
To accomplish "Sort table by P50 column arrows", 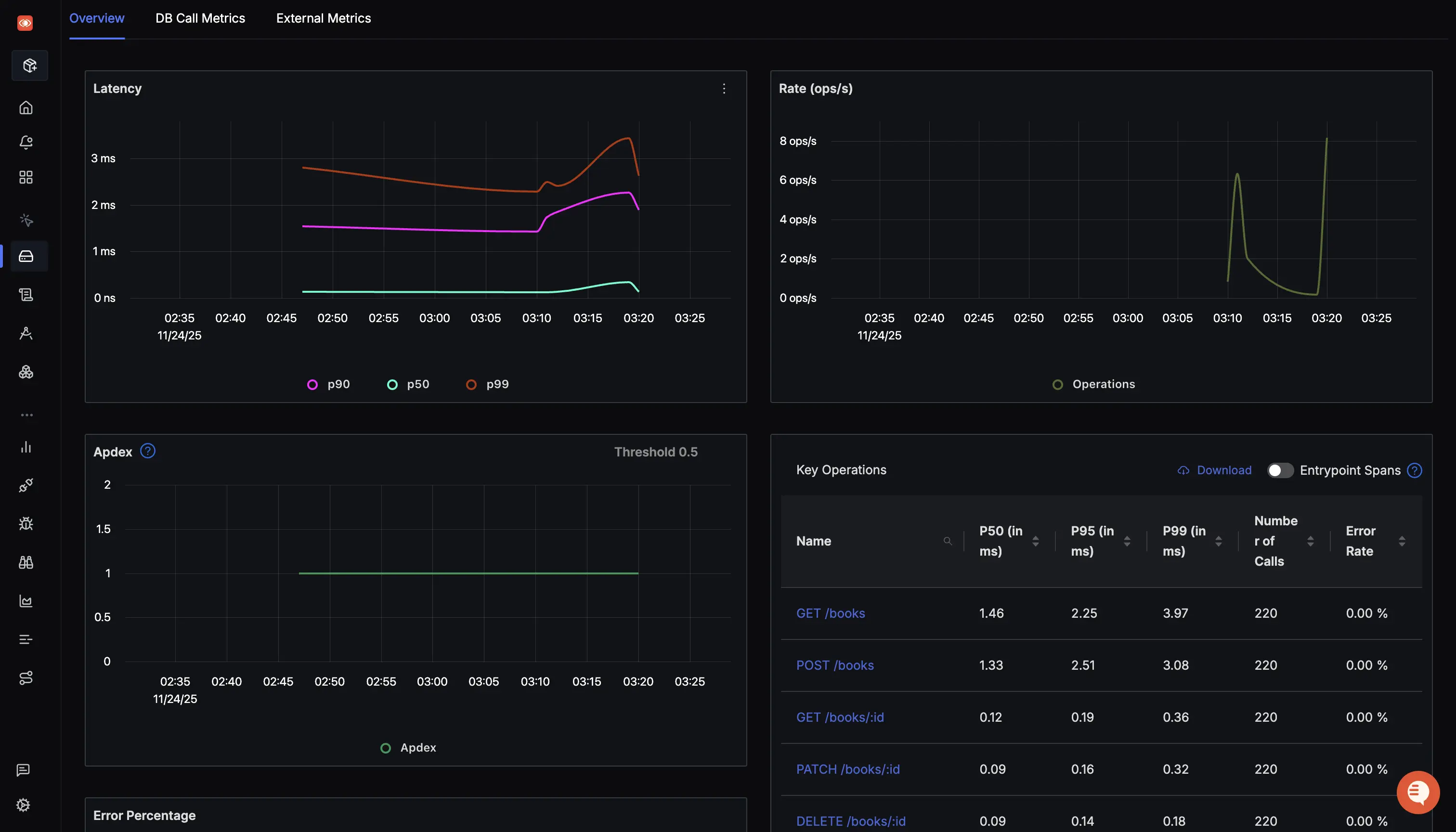I will [1036, 541].
